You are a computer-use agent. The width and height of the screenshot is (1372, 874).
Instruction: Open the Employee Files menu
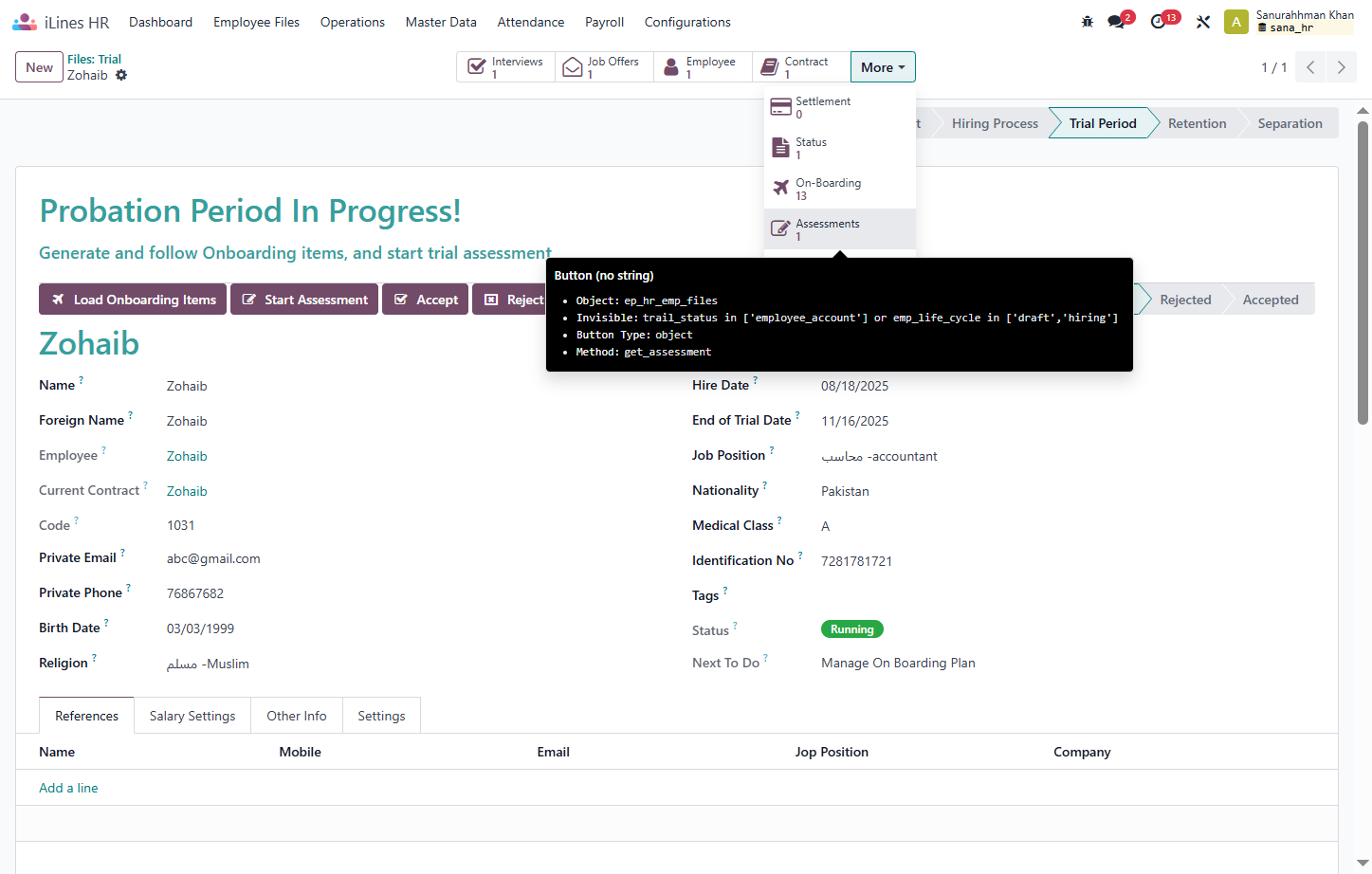[256, 22]
